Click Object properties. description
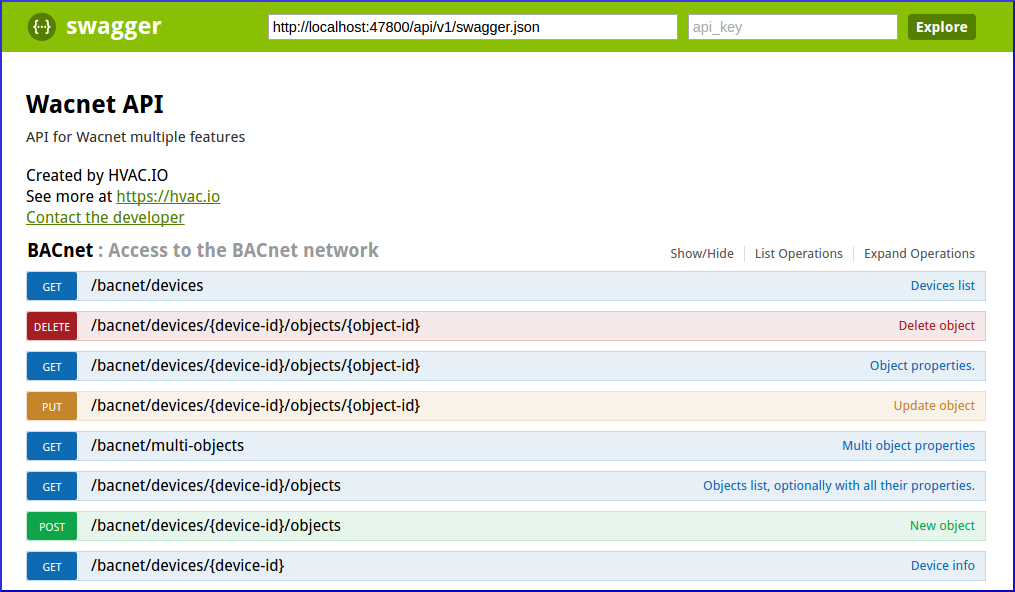Viewport: 1015px width, 592px height. (x=922, y=366)
